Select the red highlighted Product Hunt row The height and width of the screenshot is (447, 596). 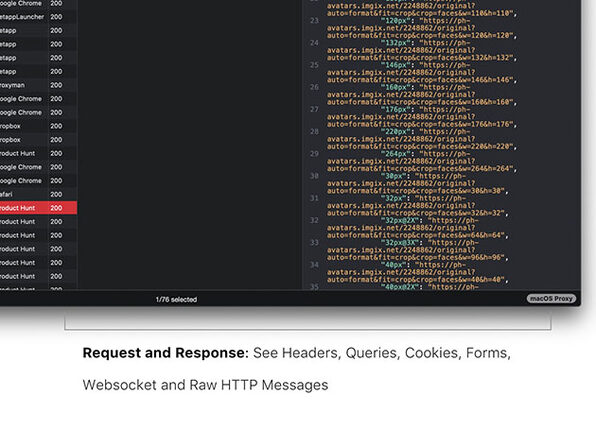tap(38, 208)
